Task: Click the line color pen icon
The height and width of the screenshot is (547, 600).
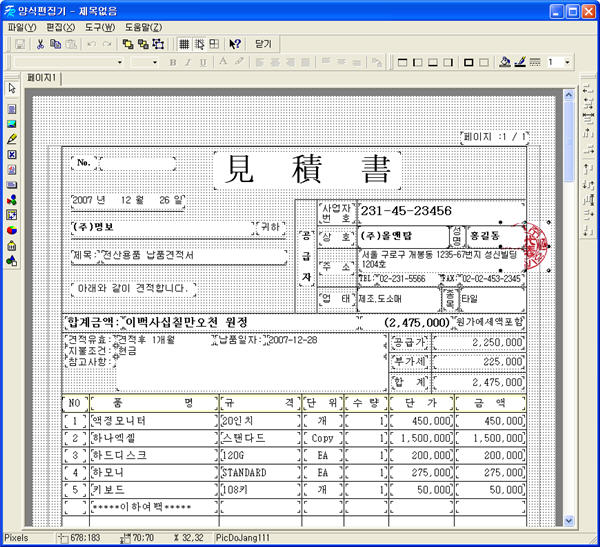Action: (x=520, y=62)
